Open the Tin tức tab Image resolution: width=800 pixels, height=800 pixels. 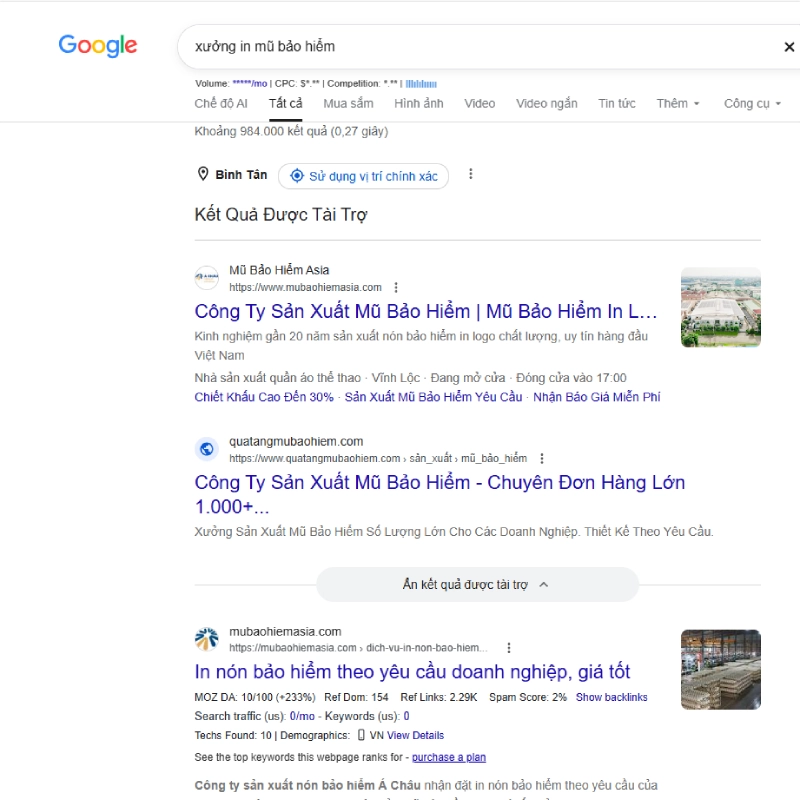tap(616, 104)
